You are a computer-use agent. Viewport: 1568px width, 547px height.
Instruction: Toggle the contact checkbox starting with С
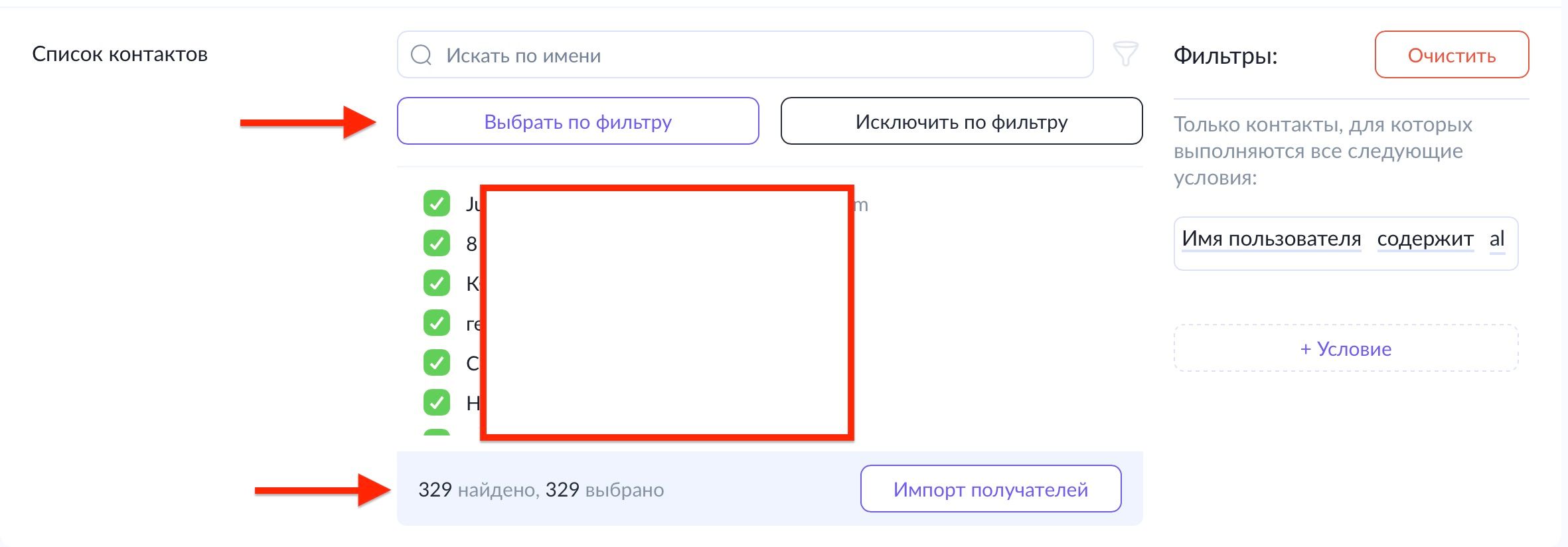pyautogui.click(x=437, y=362)
